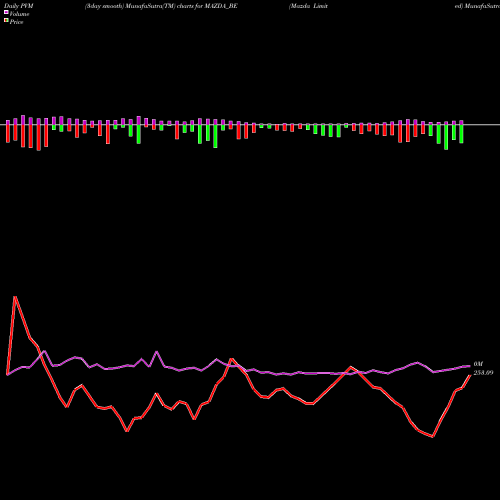The image size is (500, 500).
Task: Click the 'MAZDA_BE' chart title text
Action: point(221,6)
